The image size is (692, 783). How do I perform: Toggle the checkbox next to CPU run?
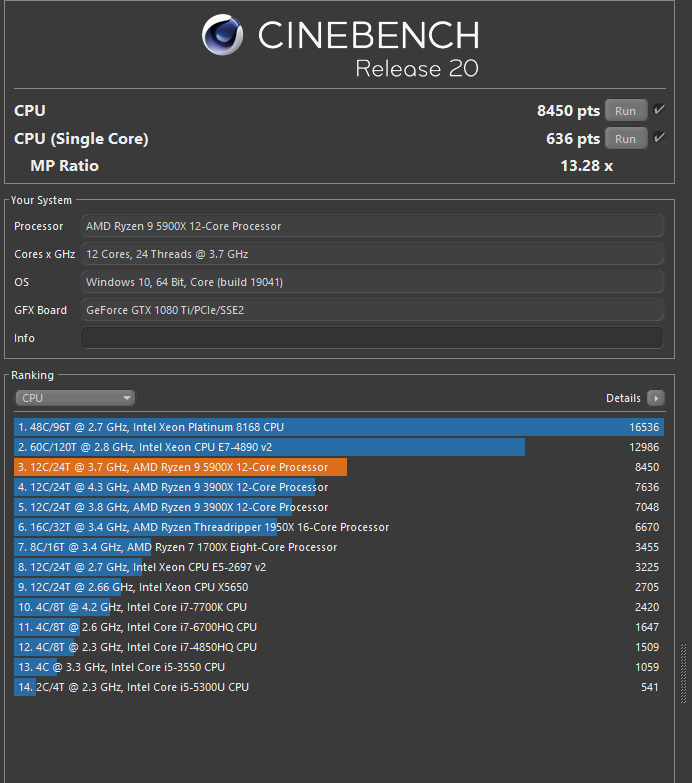(x=659, y=110)
